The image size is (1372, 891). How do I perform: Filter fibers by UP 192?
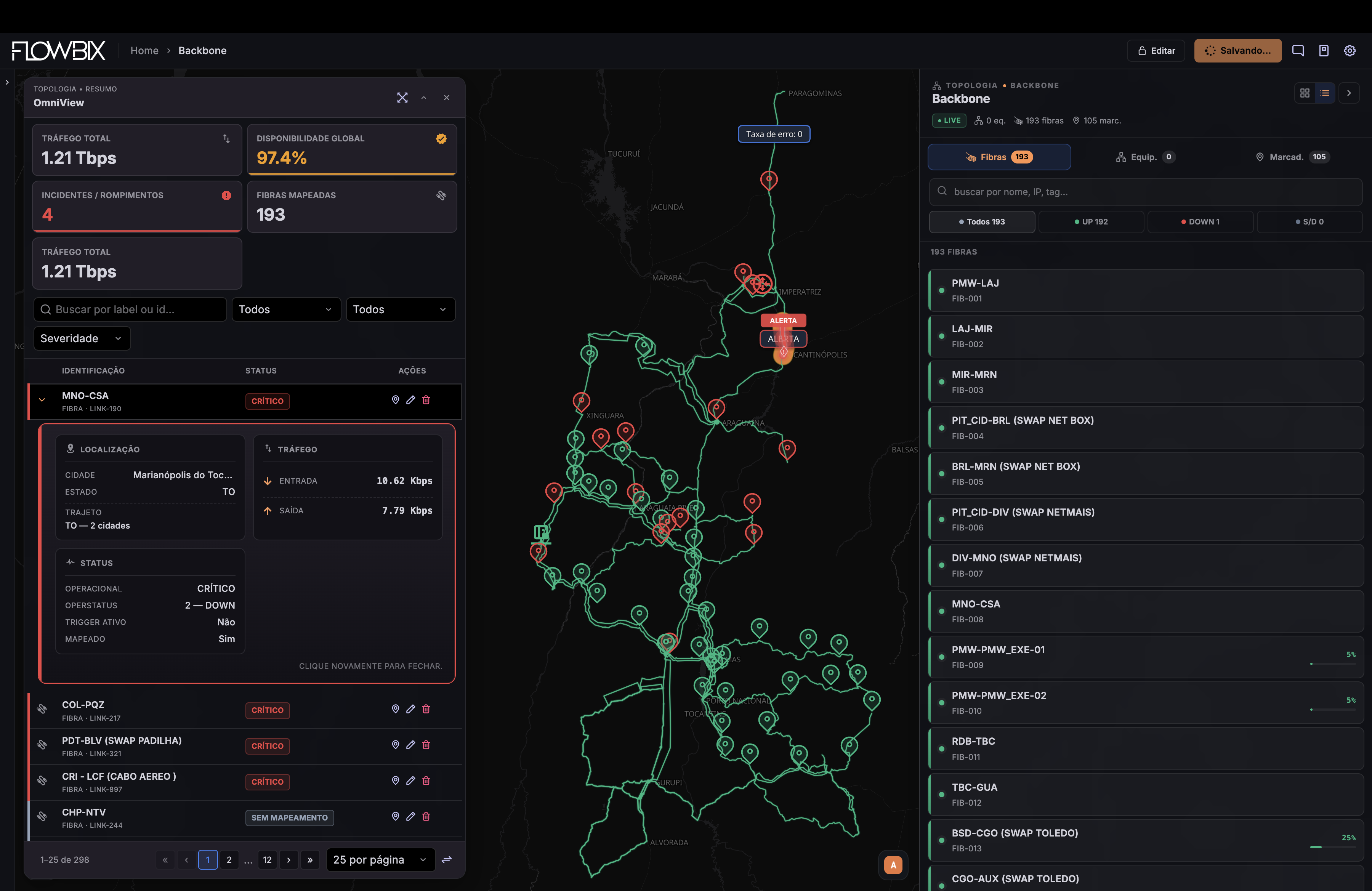click(x=1091, y=222)
